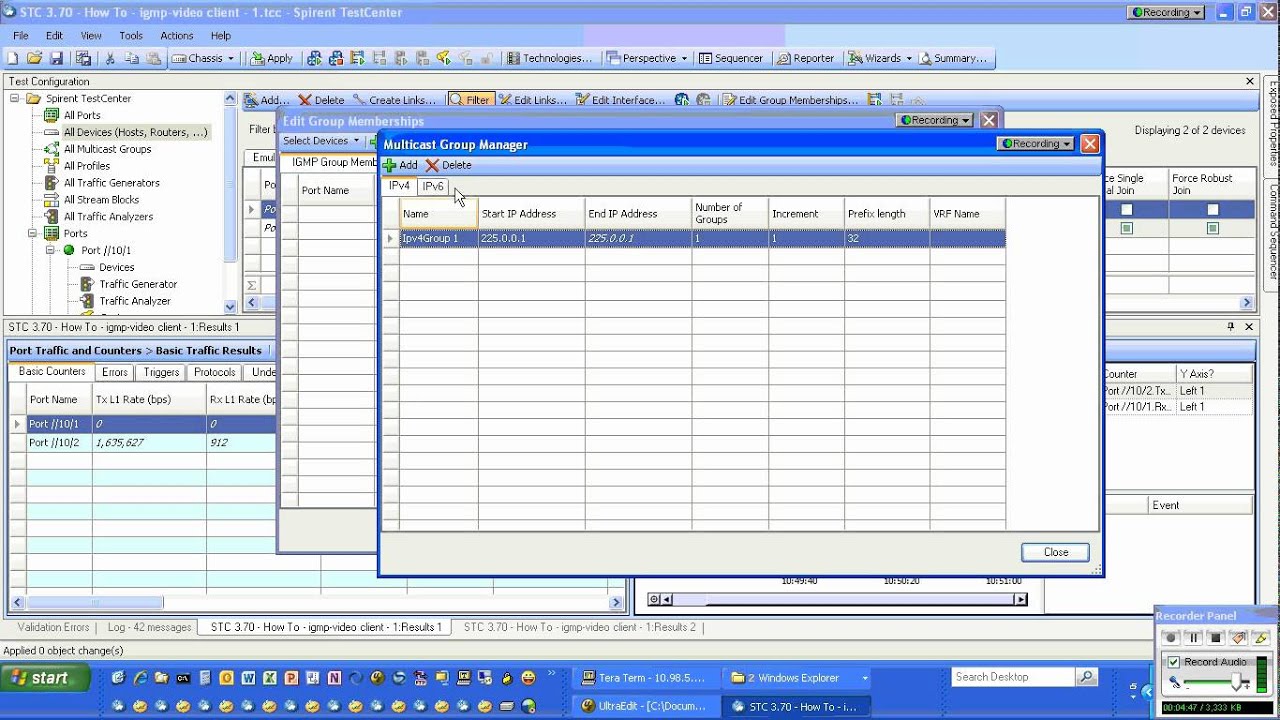Select the Ipv4Group 1 name cell
1280x720 pixels.
439,239
